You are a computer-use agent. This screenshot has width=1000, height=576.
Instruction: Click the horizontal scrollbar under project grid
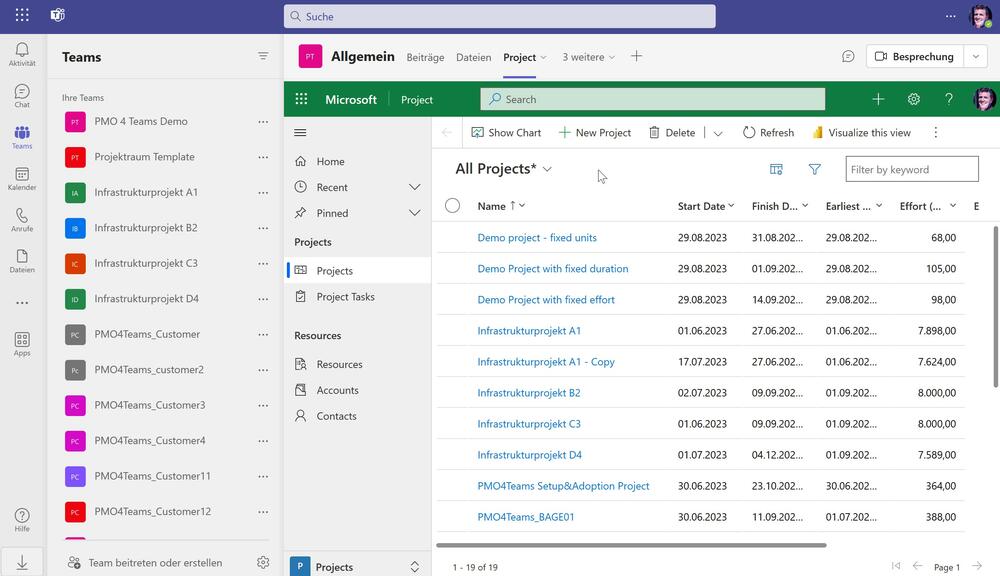coord(630,545)
